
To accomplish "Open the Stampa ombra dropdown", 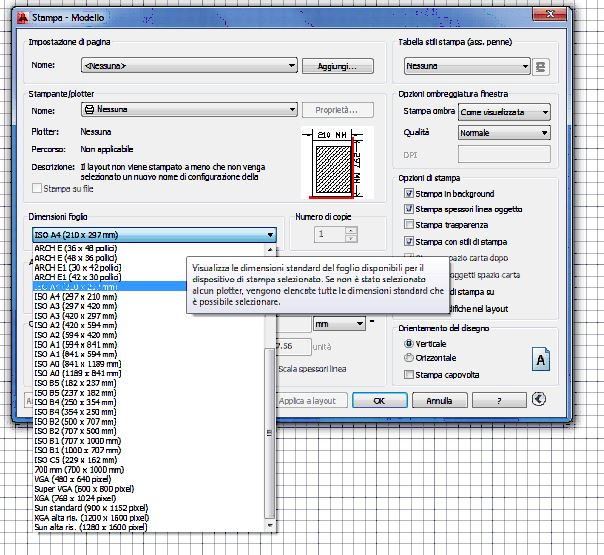I will 504,112.
